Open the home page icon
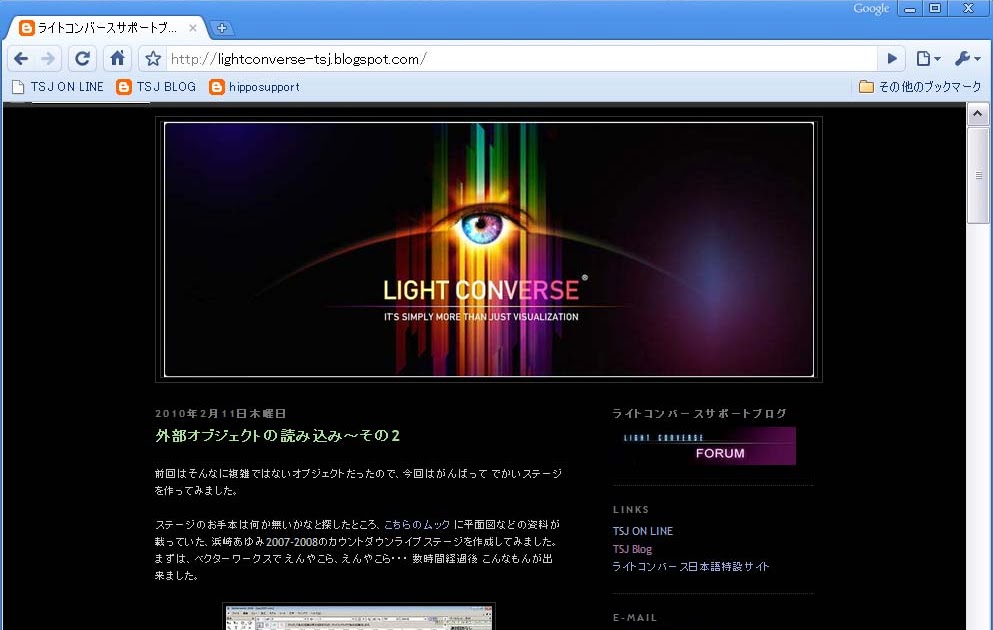Viewport: 993px width, 630px height. [117, 59]
